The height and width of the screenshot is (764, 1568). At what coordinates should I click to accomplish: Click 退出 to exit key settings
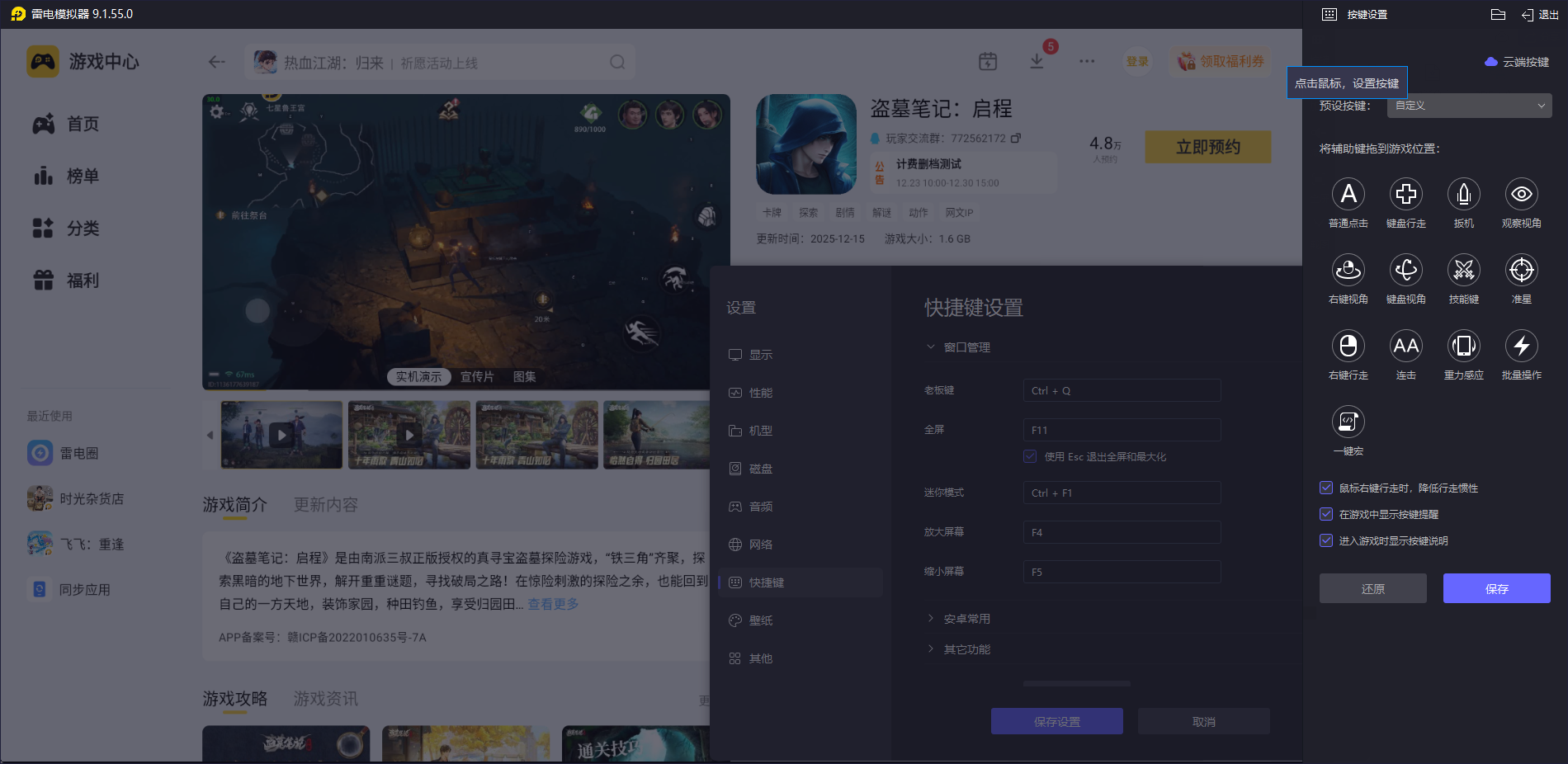tap(1541, 15)
